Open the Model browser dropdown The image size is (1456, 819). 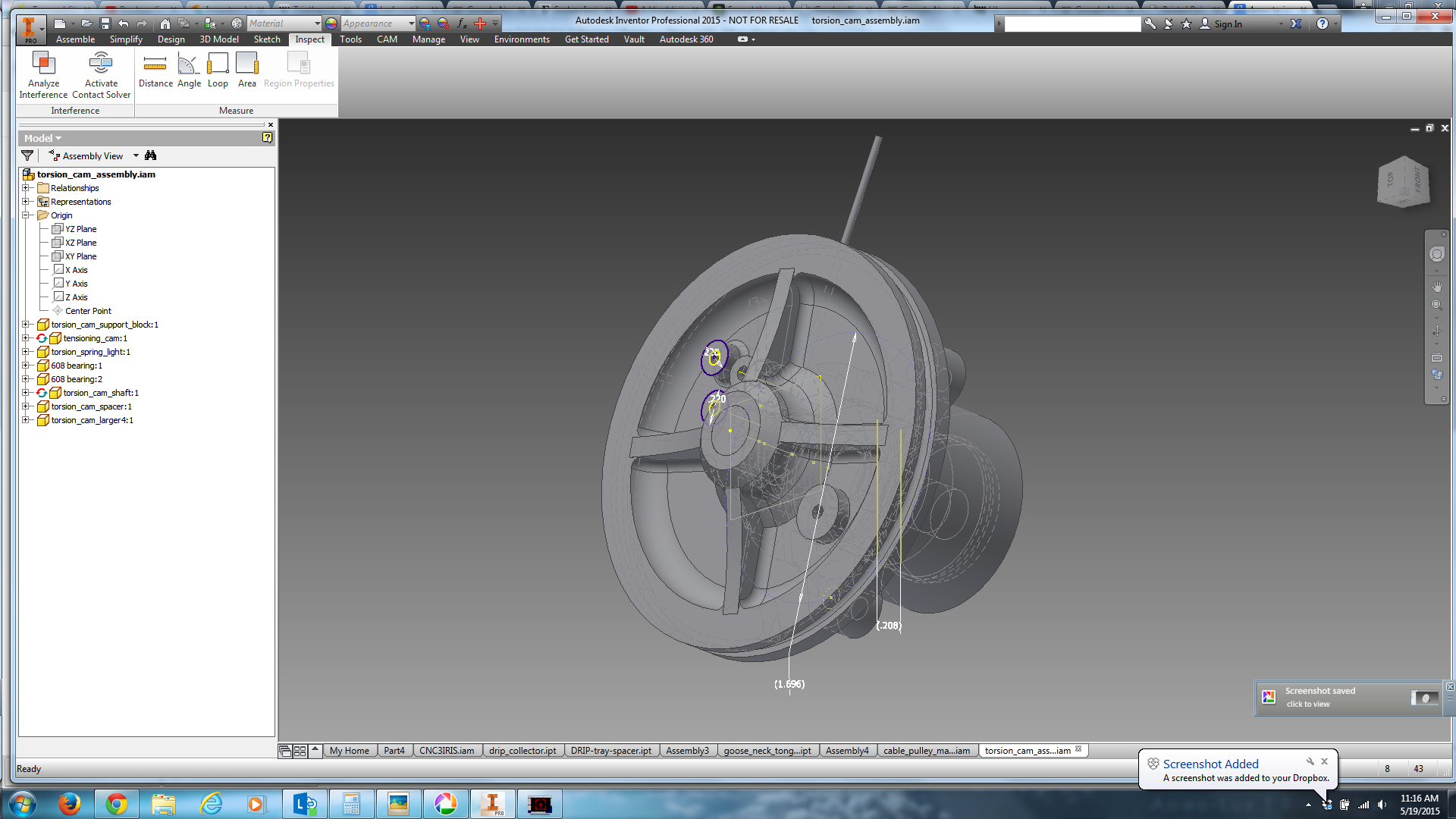(42, 138)
